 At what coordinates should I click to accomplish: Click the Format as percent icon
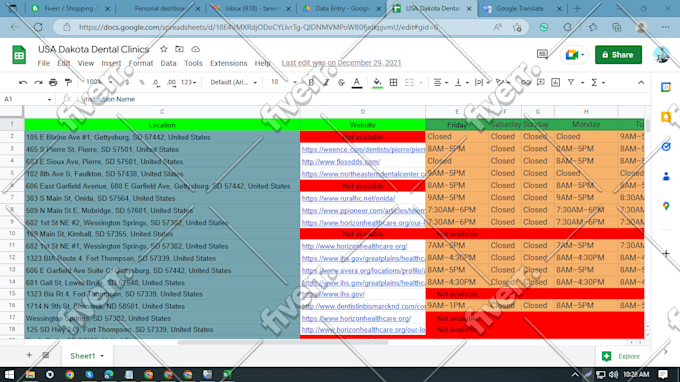pos(142,82)
